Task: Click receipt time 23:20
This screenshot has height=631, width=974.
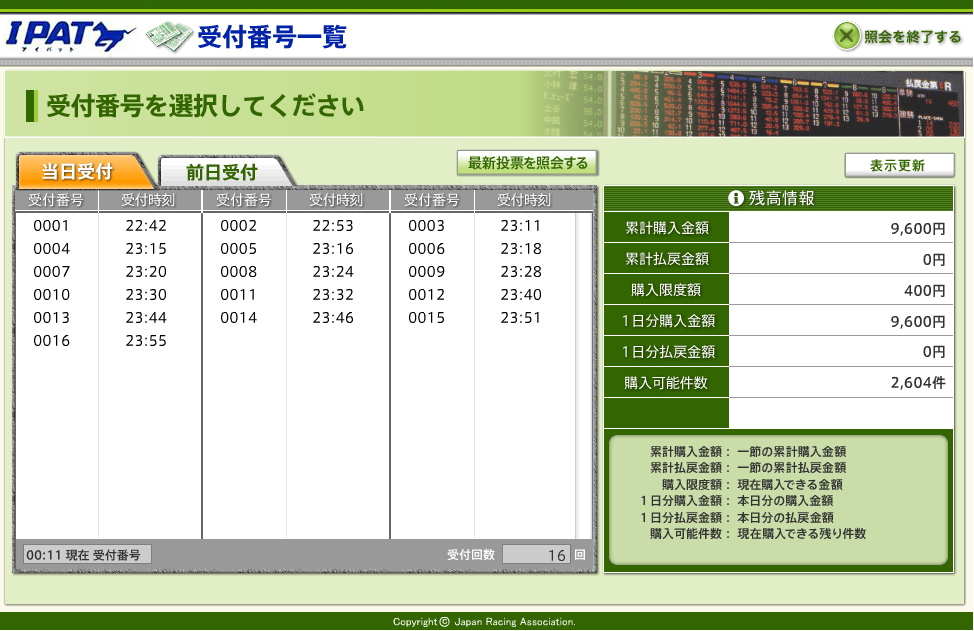Action: coord(146,272)
